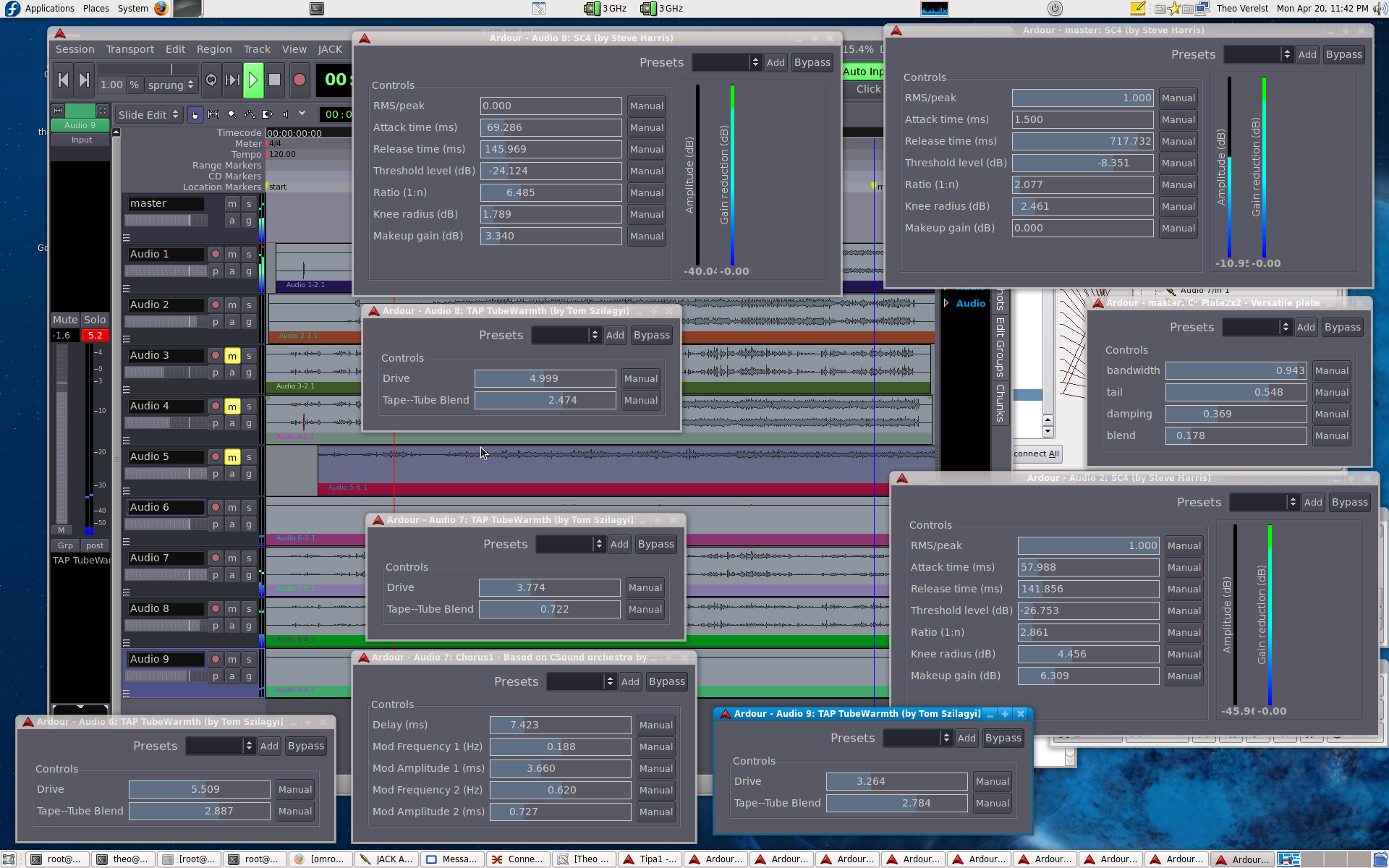Solo the Audio 2 track
This screenshot has width=1389, height=868.
click(249, 305)
